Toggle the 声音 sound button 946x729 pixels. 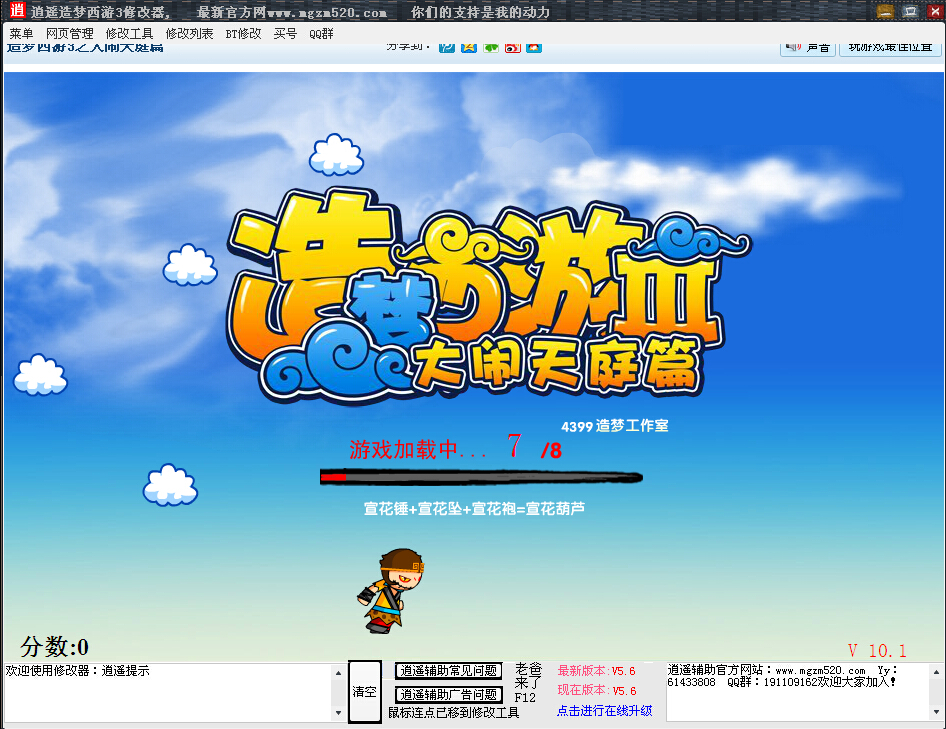coord(808,49)
